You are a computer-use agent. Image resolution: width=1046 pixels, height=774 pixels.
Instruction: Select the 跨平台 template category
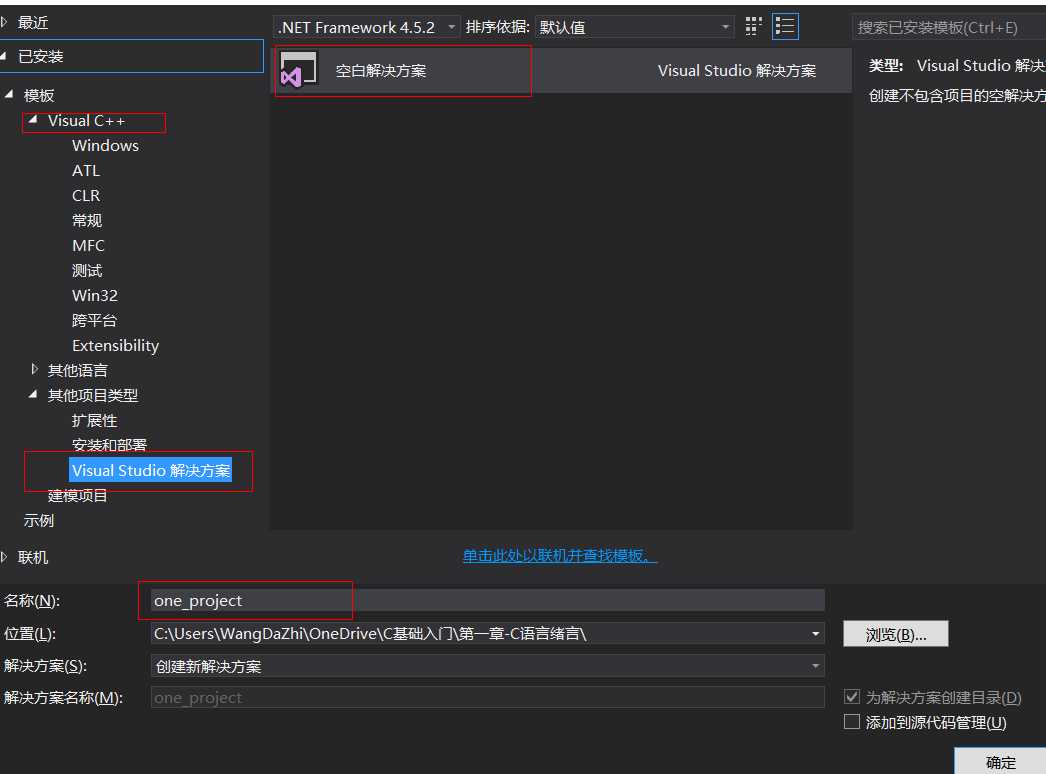(94, 320)
